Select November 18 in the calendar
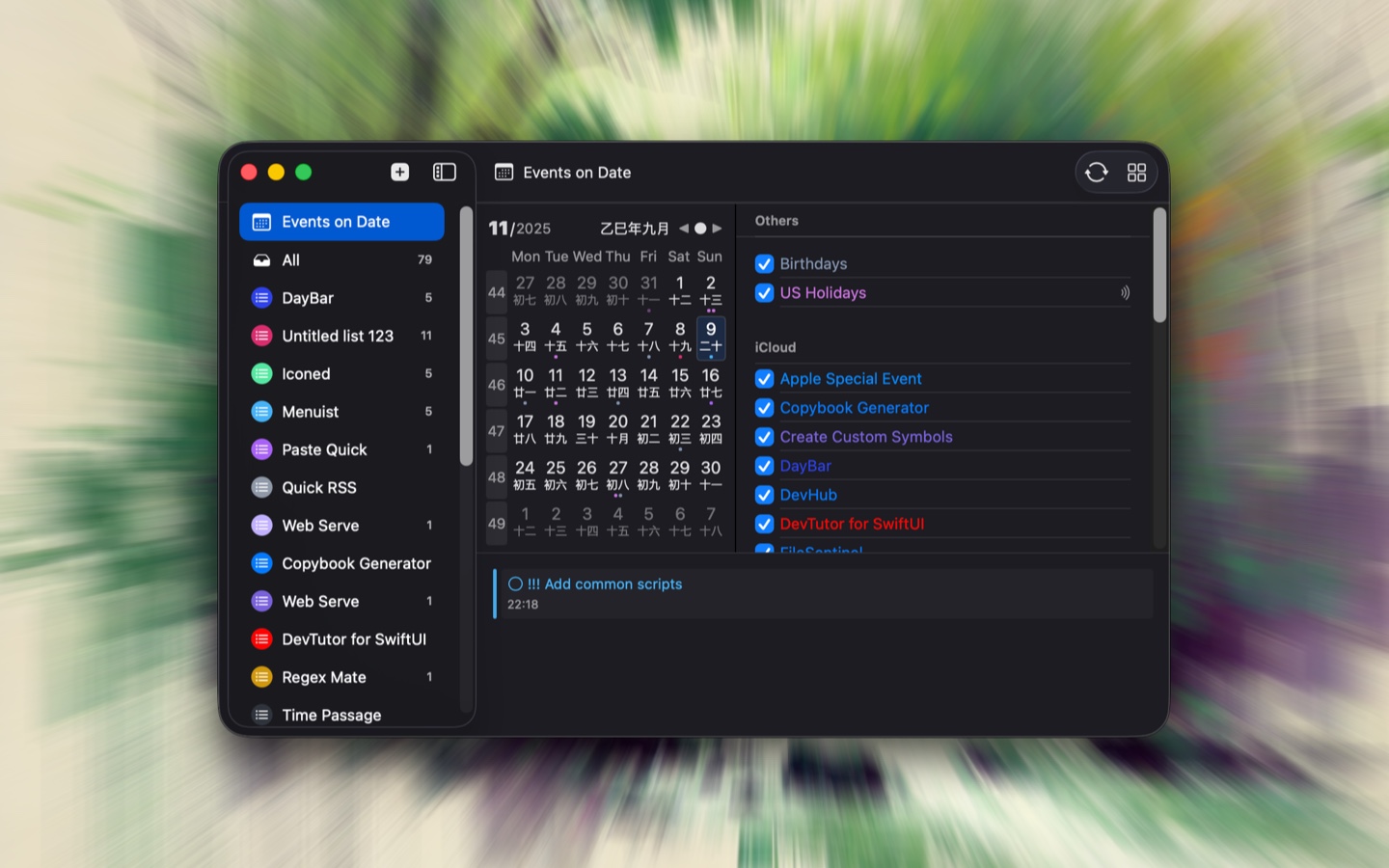The image size is (1389, 868). coord(556,430)
